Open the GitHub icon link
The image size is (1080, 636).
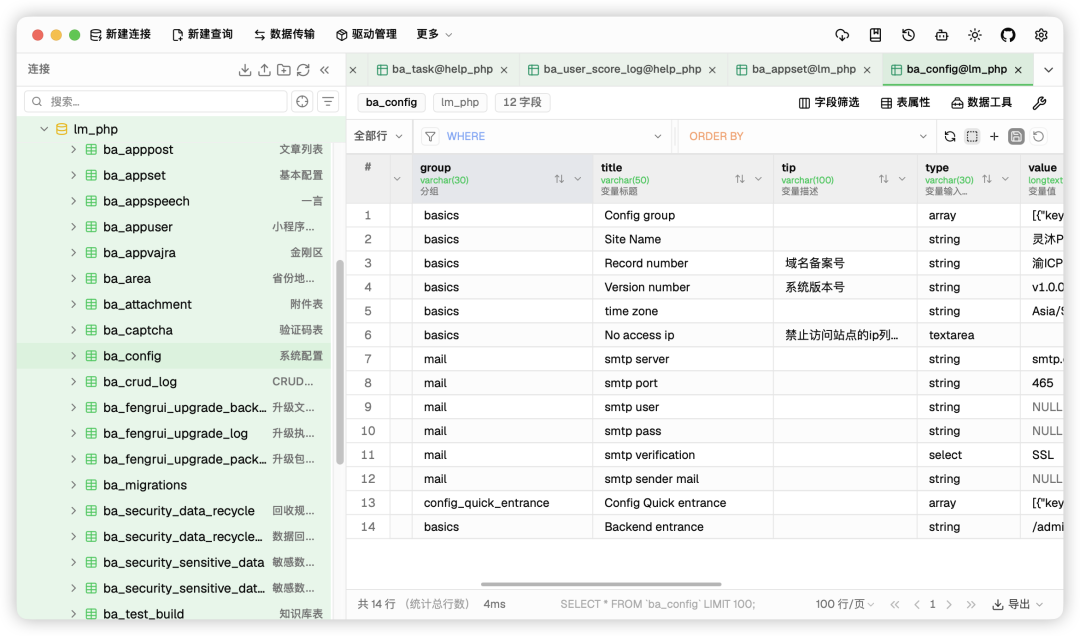tap(1008, 34)
